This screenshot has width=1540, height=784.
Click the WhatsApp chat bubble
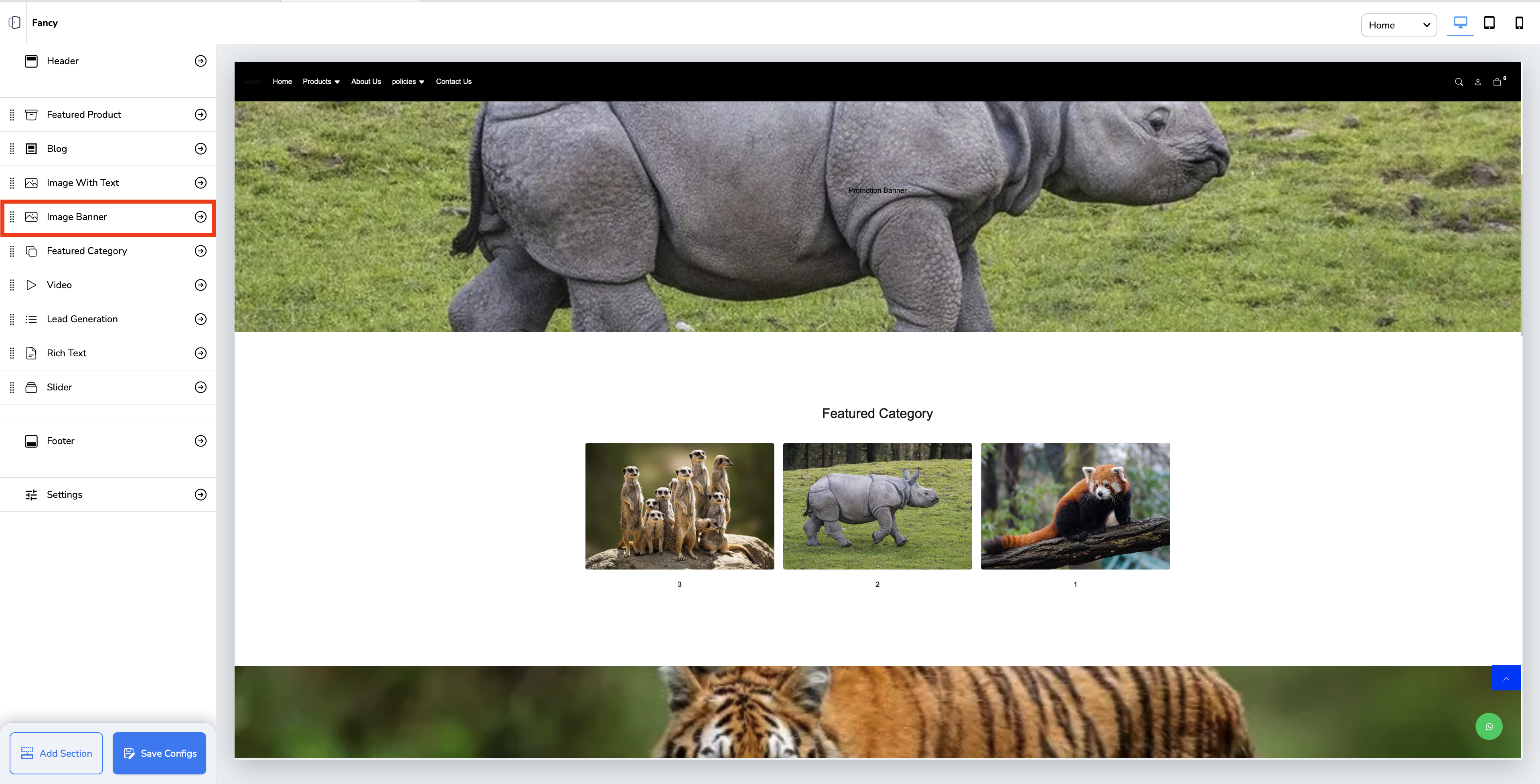1489,727
